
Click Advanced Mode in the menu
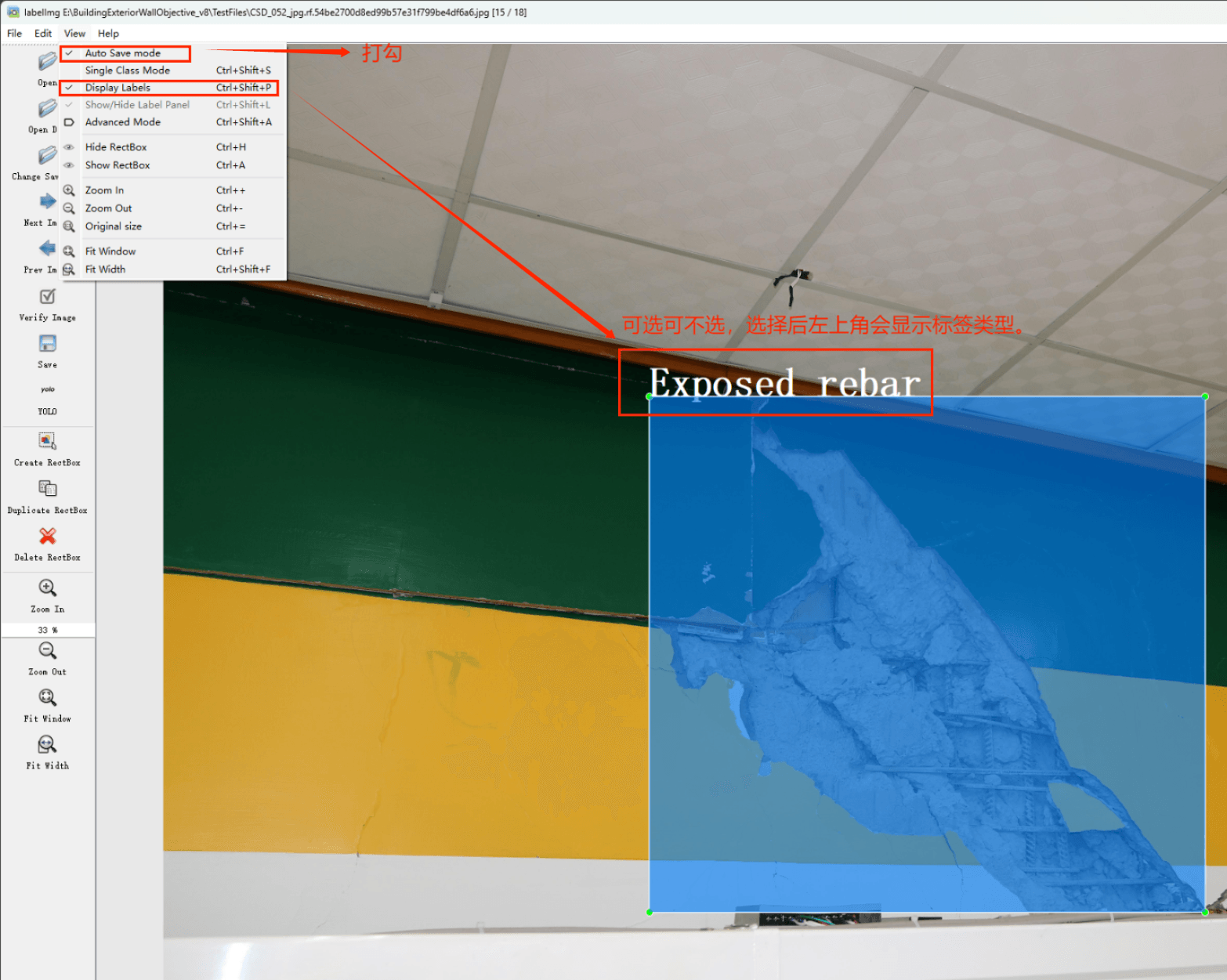[123, 122]
